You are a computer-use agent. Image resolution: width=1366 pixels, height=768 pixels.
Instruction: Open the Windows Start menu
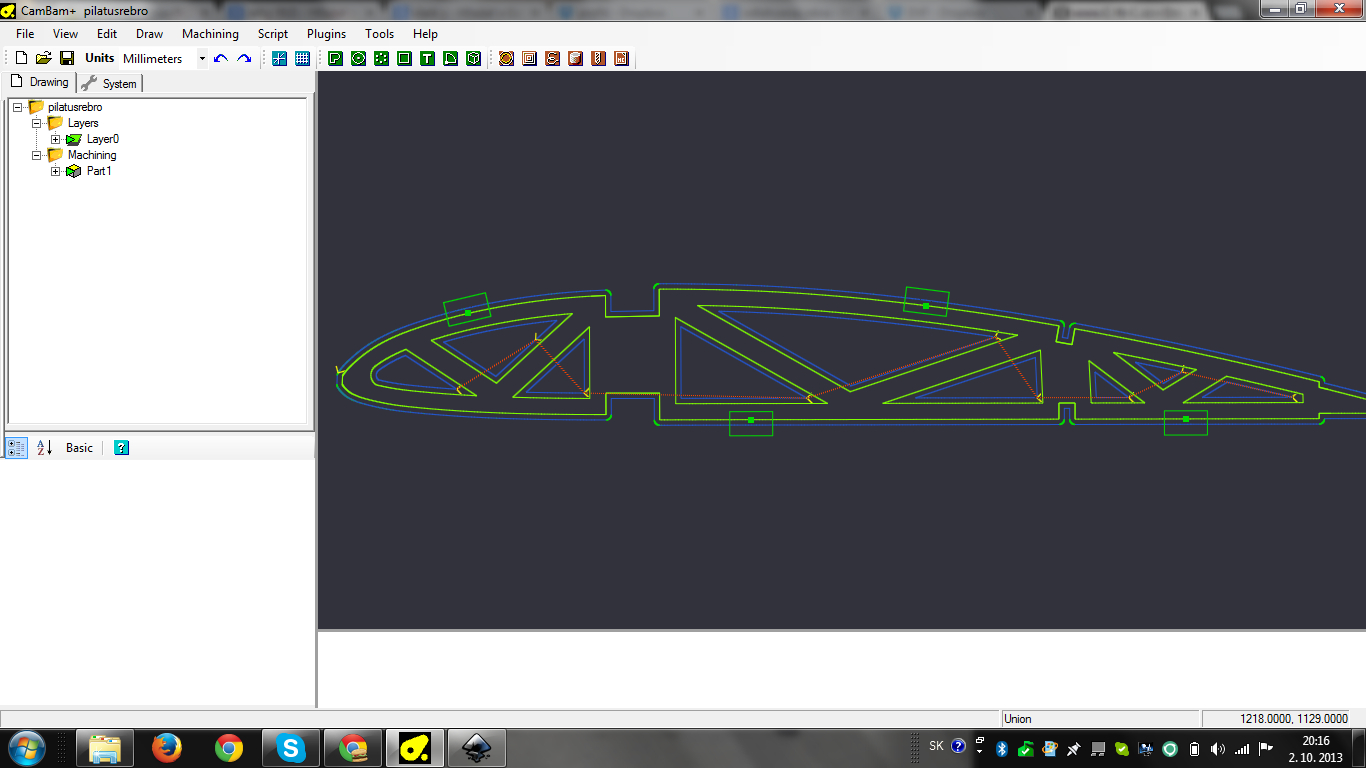coord(26,748)
